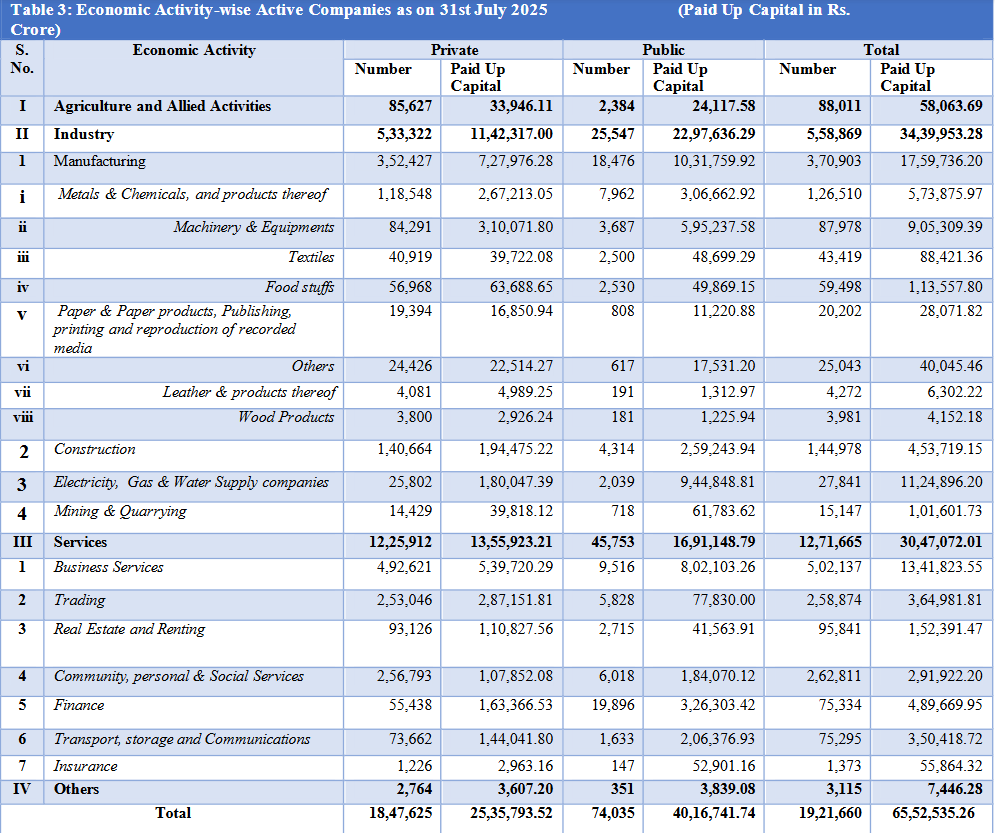Viewport: 995px width, 833px height.
Task: Select Industry total paid up capital 34,39,953.28
Action: [941, 134]
